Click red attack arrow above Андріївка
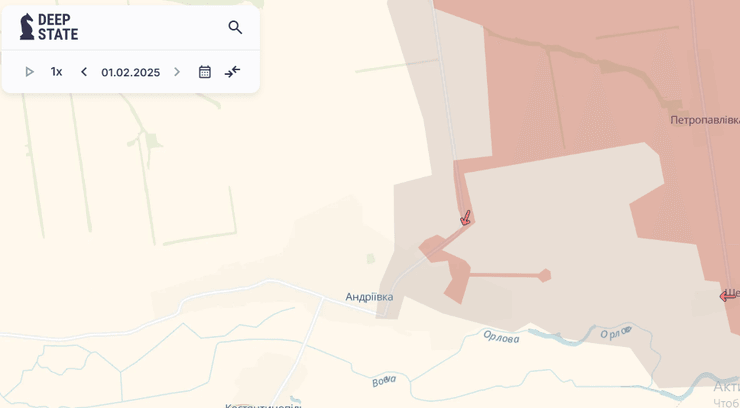740x408 pixels. coord(465,218)
